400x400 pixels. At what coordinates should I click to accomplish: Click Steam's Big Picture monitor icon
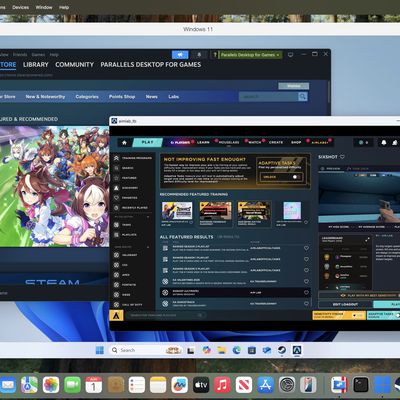(x=291, y=54)
